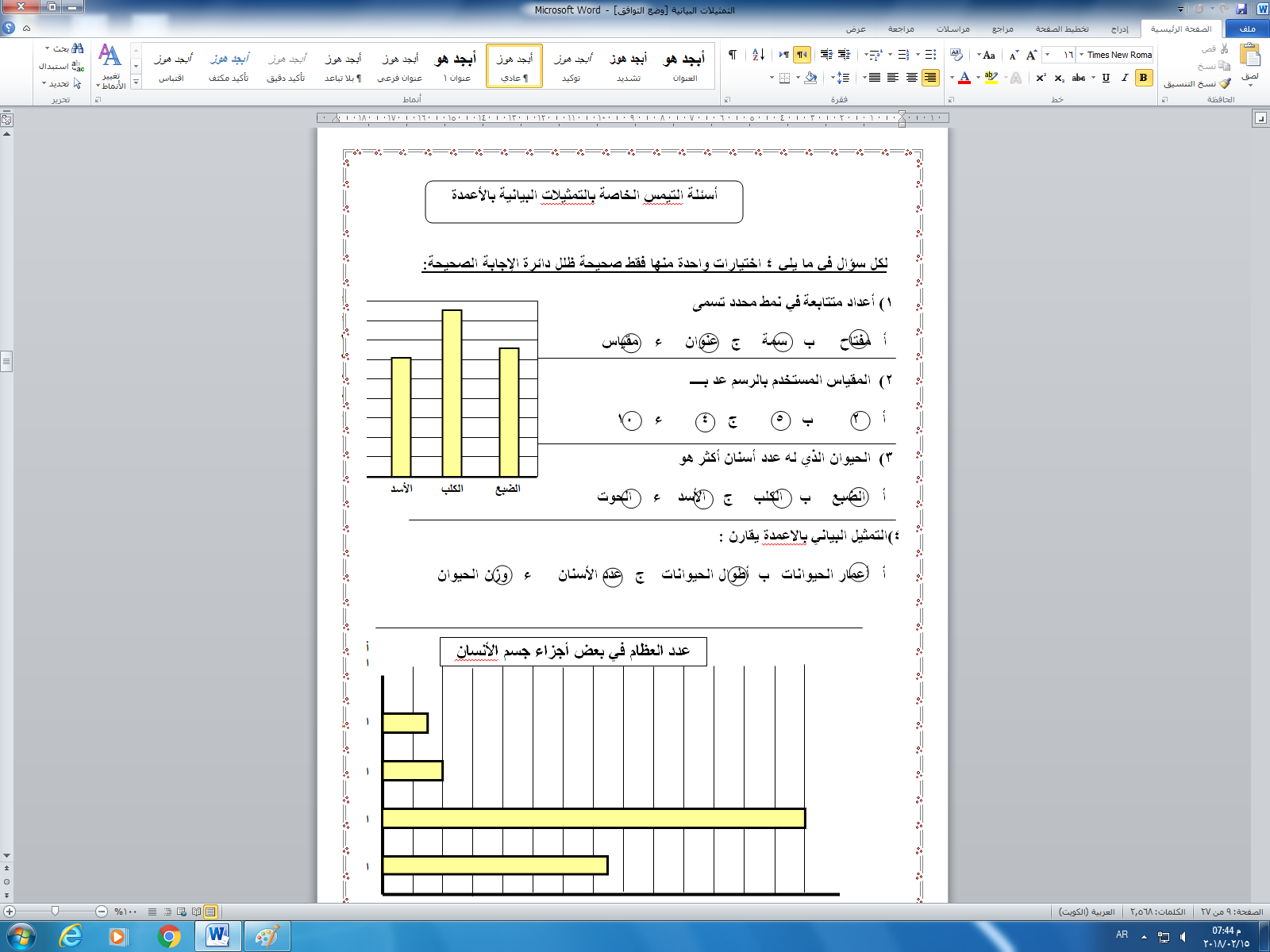
Task: Click the language indicator in status bar
Action: (1087, 912)
